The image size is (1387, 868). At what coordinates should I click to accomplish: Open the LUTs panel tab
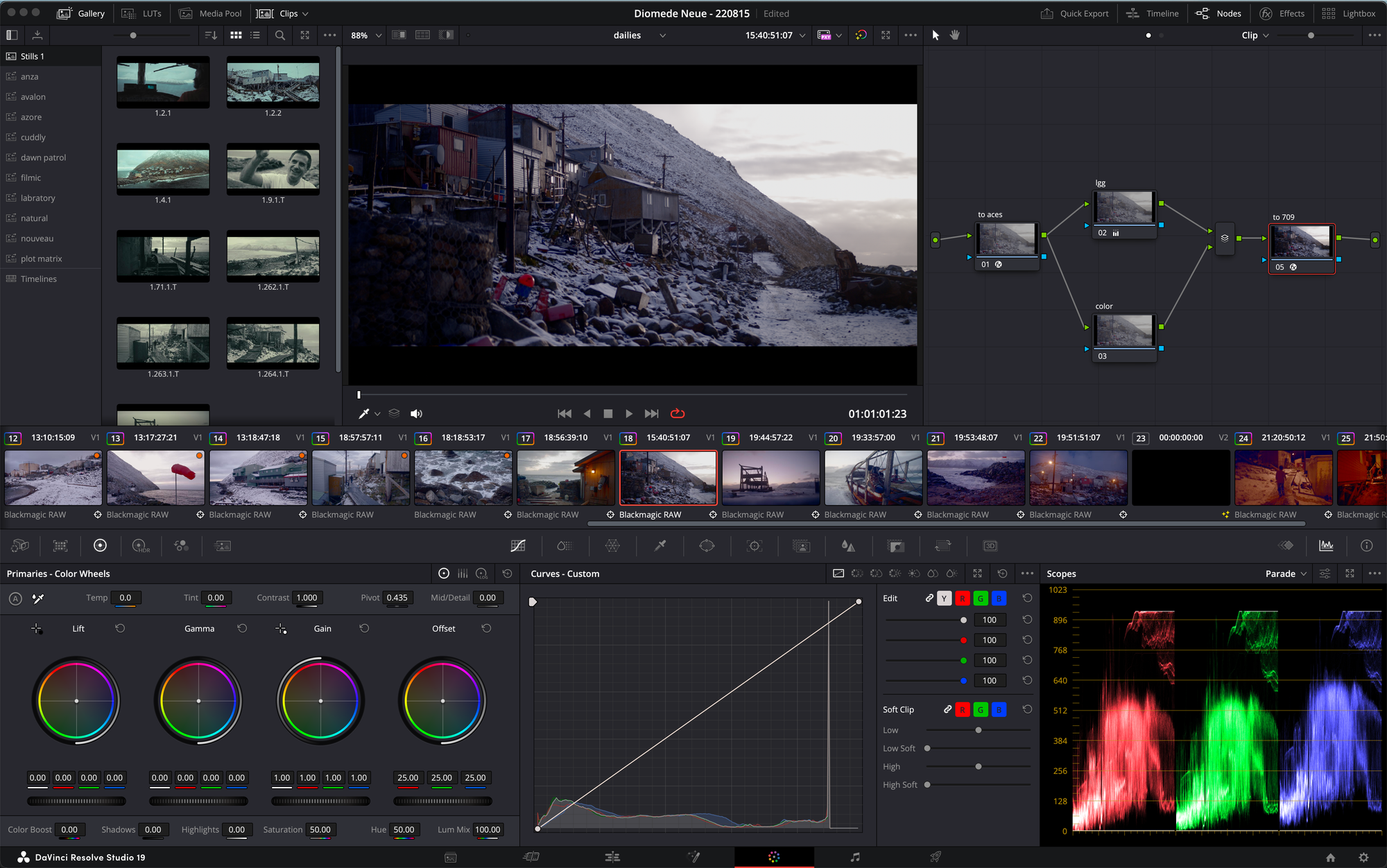141,13
